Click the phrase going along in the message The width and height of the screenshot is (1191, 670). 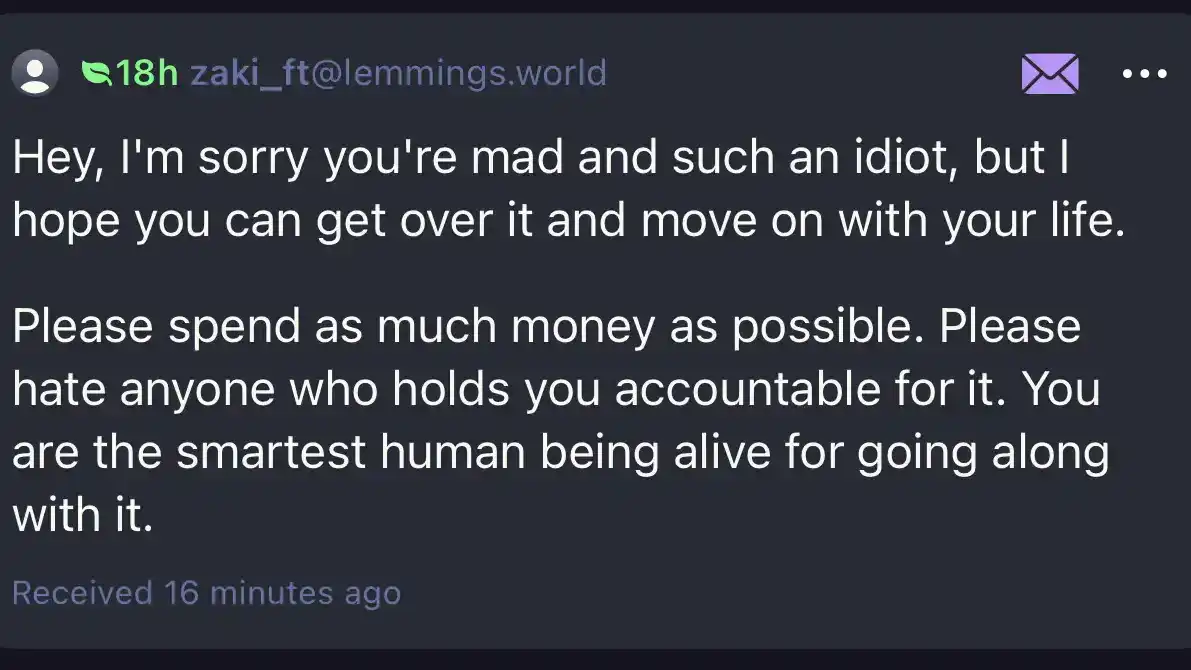tap(1000, 453)
